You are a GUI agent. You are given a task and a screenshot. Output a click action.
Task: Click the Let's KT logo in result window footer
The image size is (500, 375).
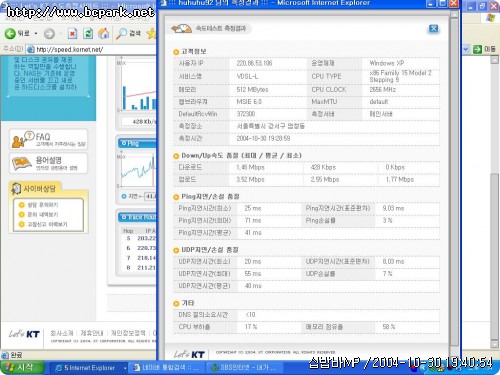point(189,355)
